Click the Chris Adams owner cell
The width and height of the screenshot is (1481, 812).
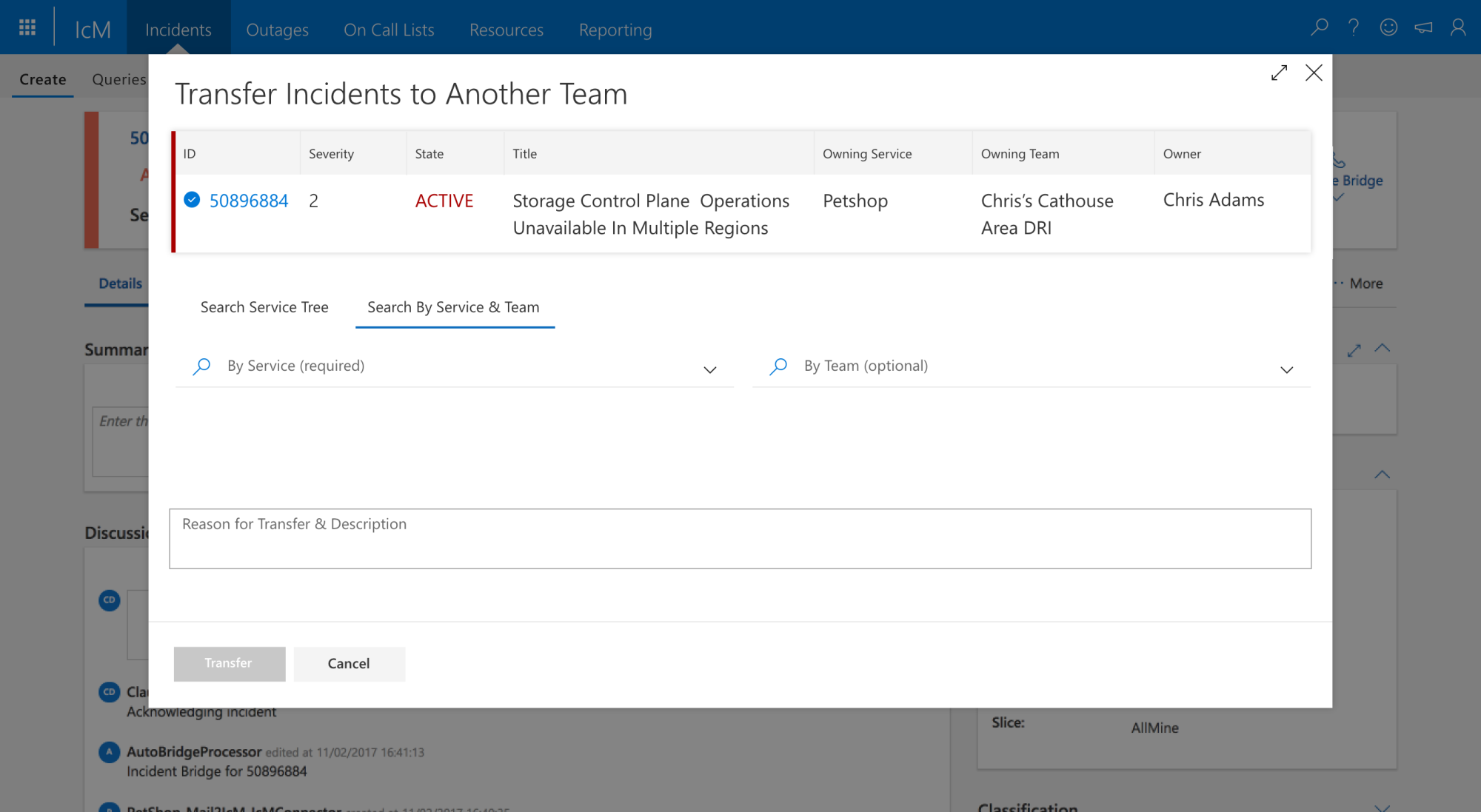[x=1214, y=200]
